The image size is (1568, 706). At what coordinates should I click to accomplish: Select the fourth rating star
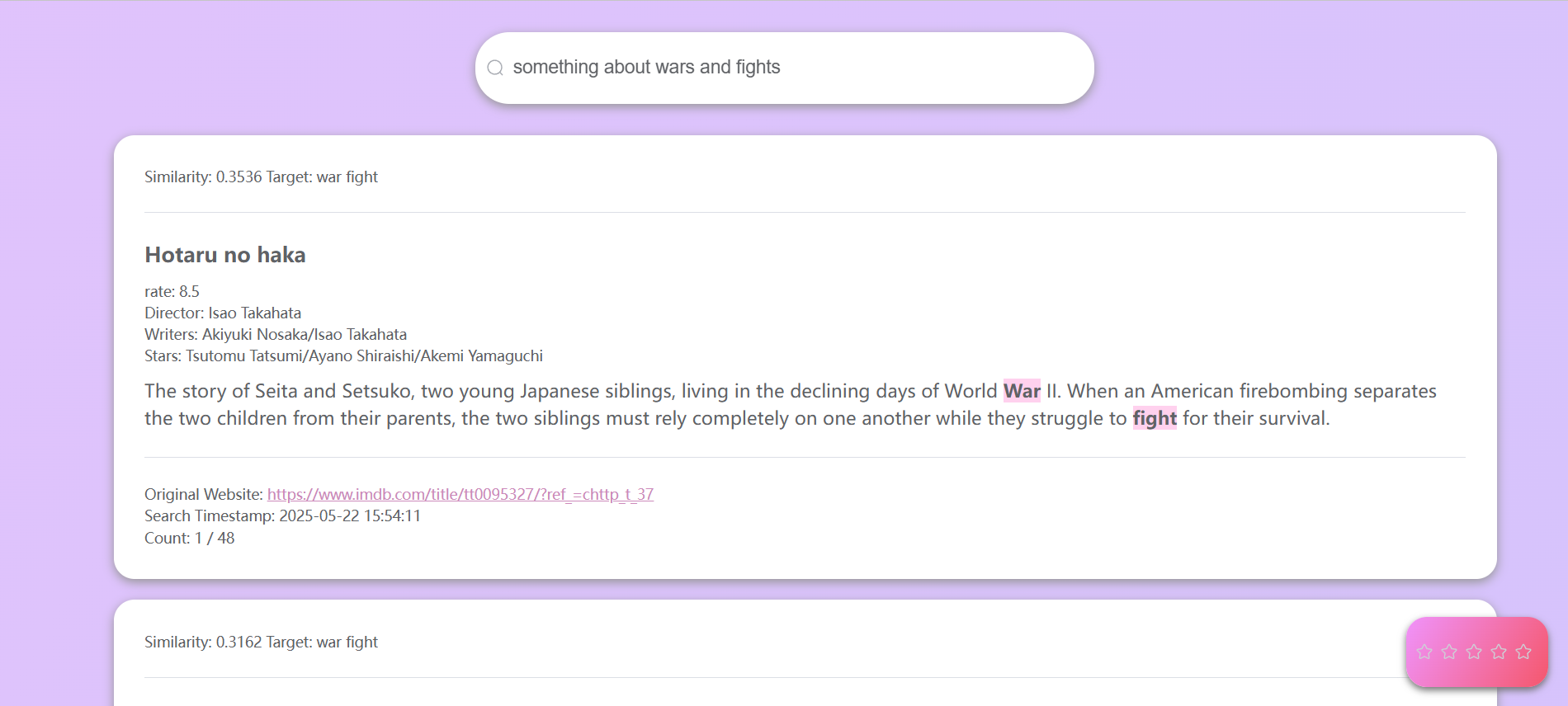tap(1499, 652)
